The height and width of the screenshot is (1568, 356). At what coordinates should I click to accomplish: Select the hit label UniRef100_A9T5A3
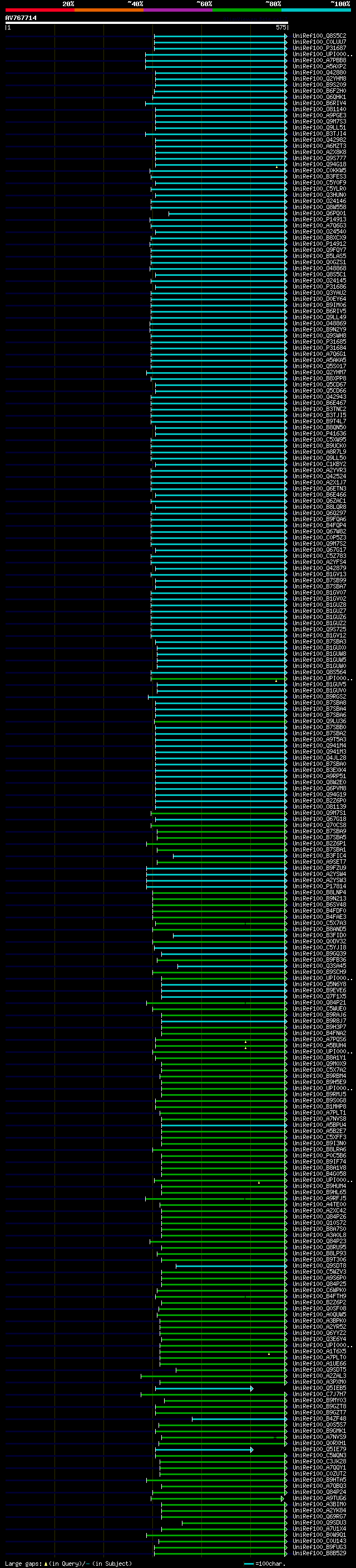click(319, 740)
